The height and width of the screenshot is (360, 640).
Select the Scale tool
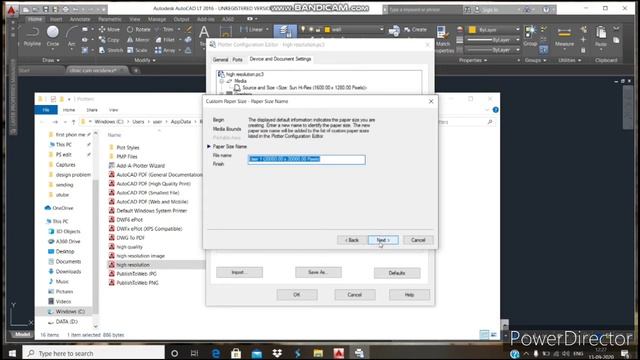137,50
